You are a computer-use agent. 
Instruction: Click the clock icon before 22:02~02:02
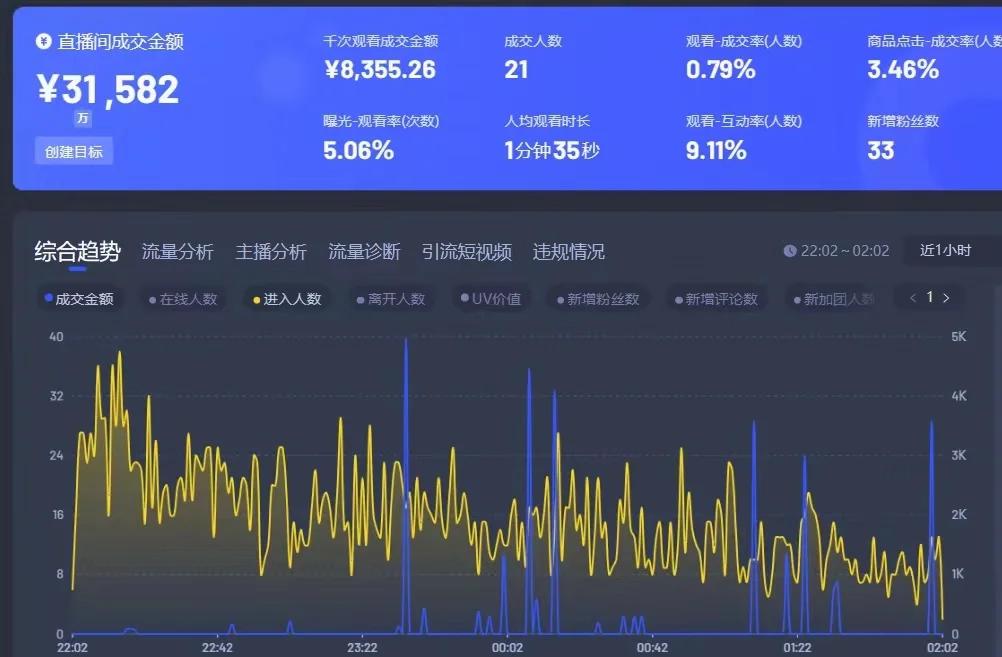click(x=790, y=251)
